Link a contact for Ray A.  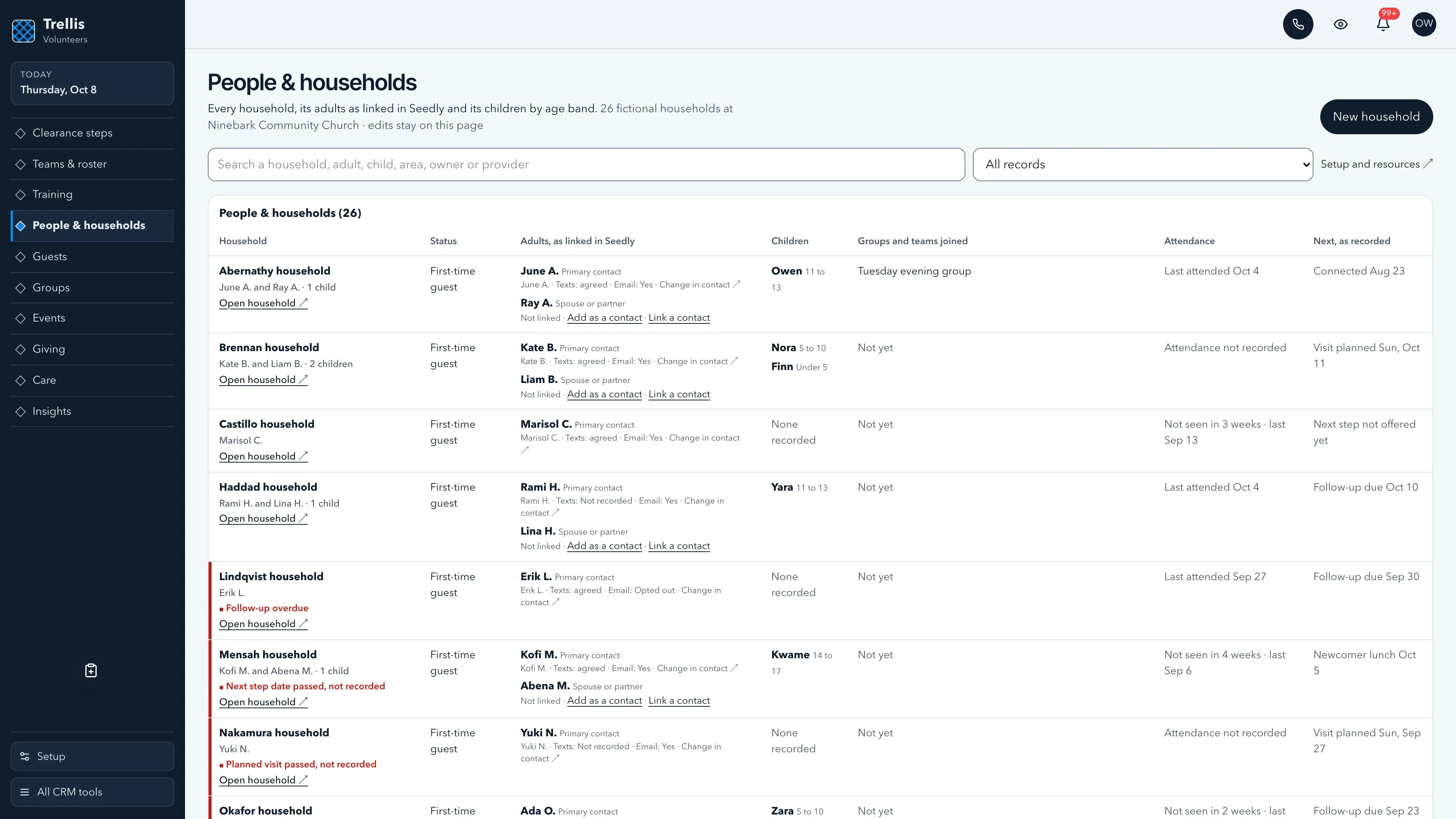[679, 318]
